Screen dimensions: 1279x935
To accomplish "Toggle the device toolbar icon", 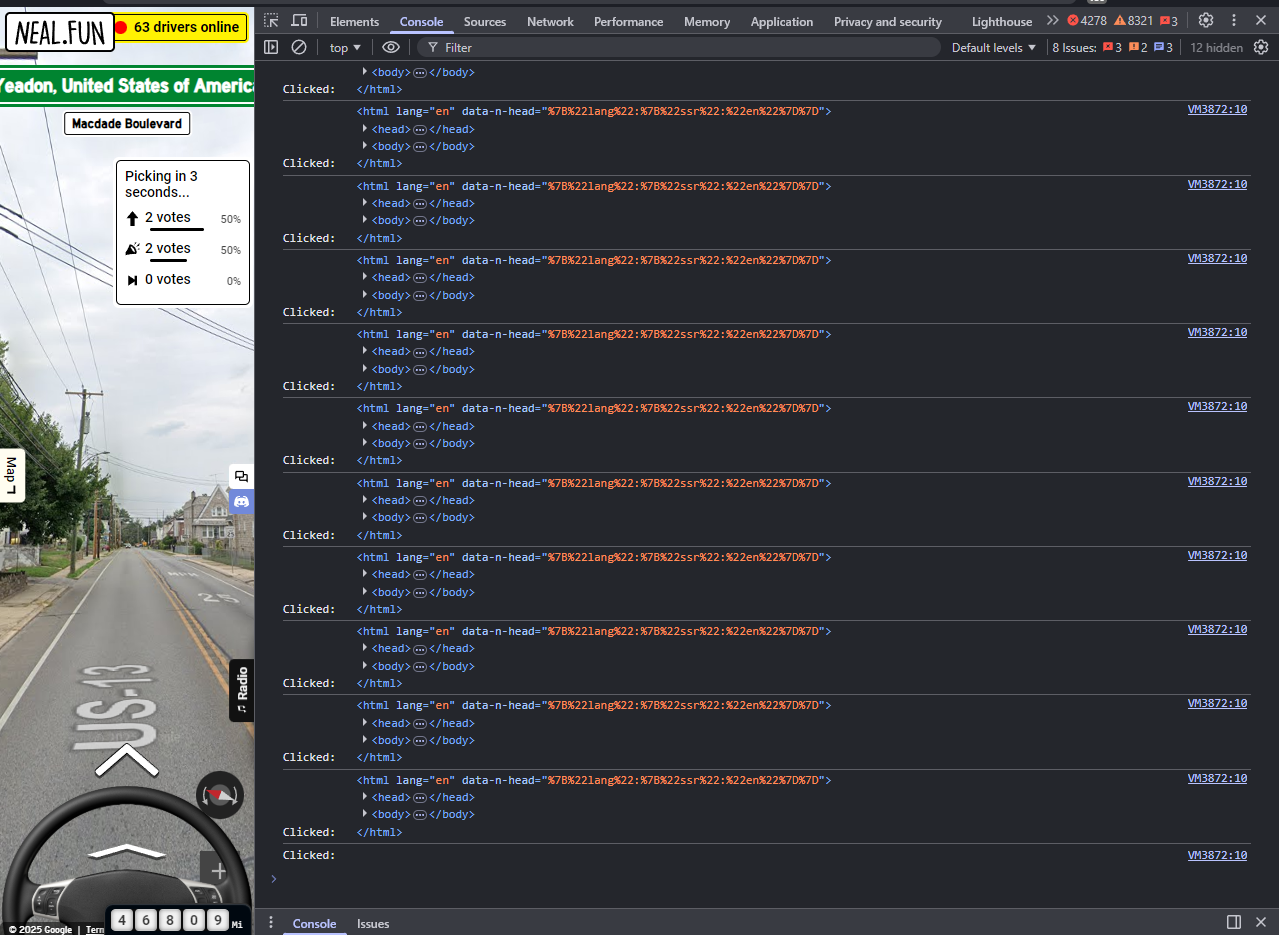I will [x=299, y=21].
